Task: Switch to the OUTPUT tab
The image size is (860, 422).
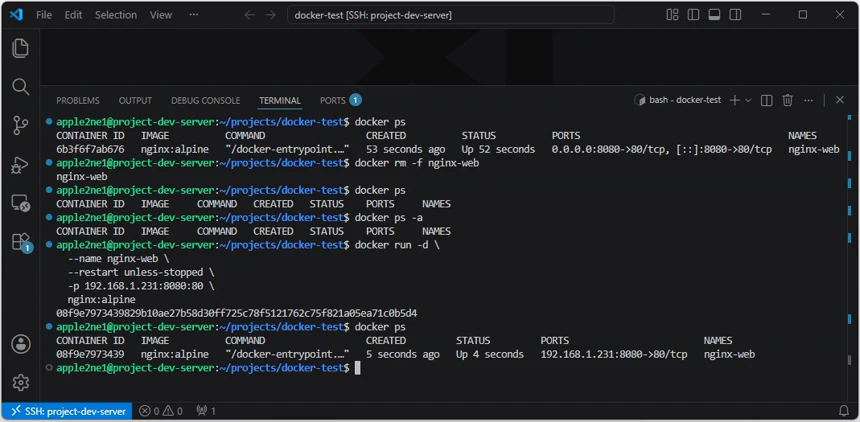Action: pyautogui.click(x=135, y=100)
